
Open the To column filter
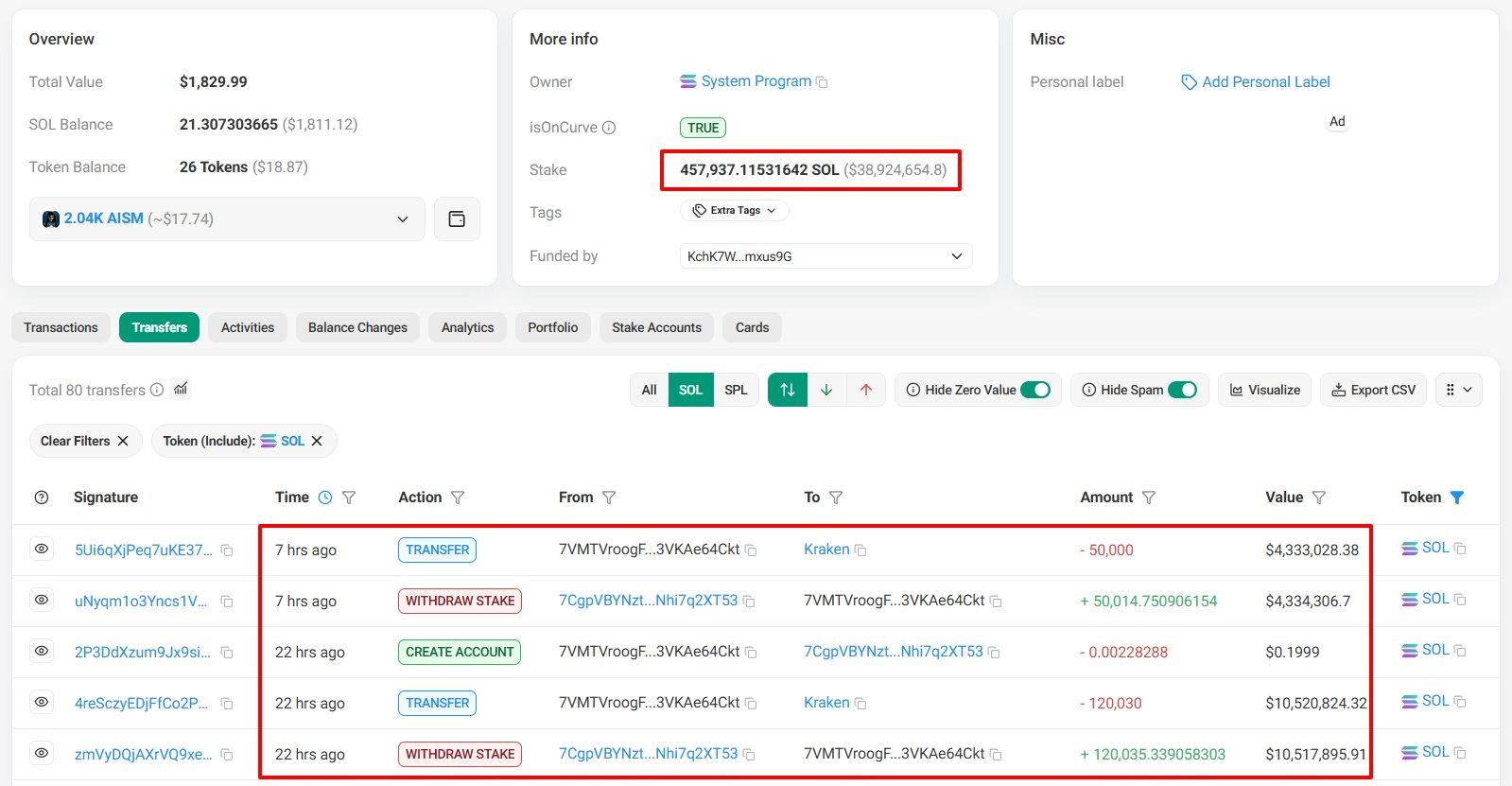pos(836,498)
